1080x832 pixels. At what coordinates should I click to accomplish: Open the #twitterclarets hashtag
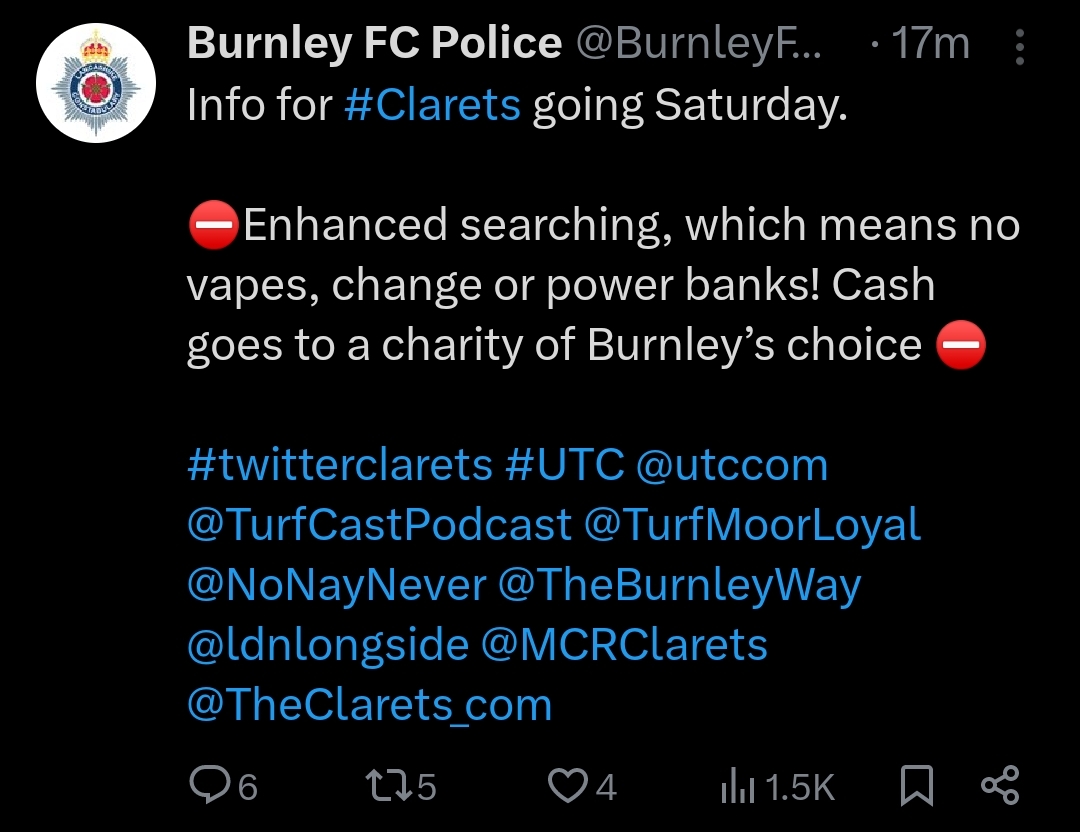[339, 465]
